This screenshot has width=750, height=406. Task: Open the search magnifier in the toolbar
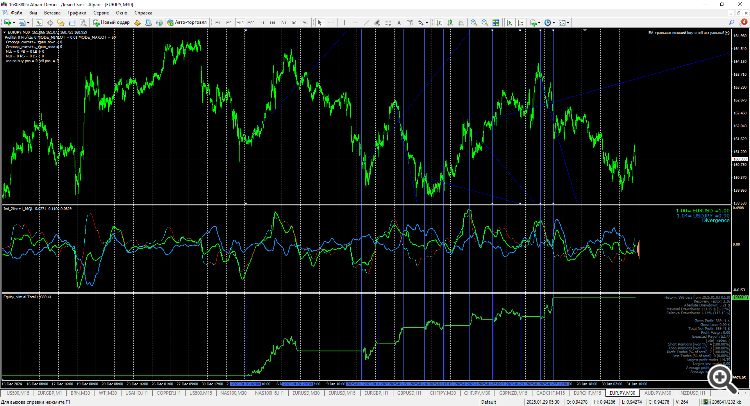731,22
